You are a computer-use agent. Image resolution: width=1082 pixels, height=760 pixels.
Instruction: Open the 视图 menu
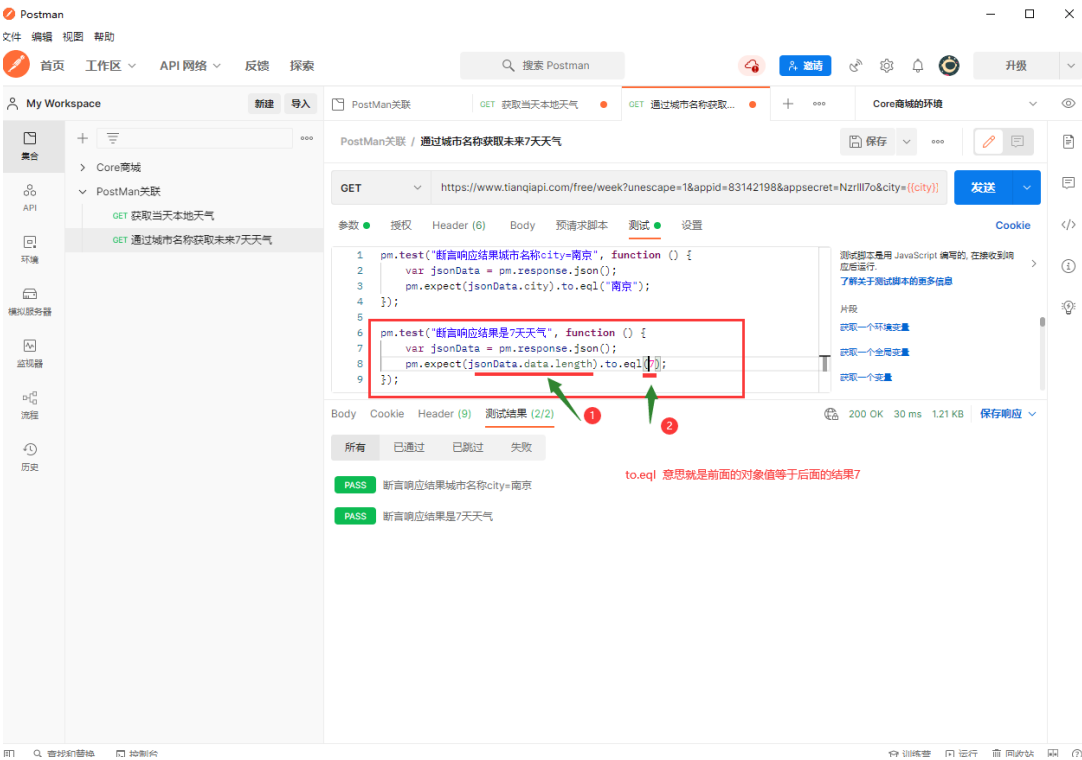pyautogui.click(x=72, y=37)
